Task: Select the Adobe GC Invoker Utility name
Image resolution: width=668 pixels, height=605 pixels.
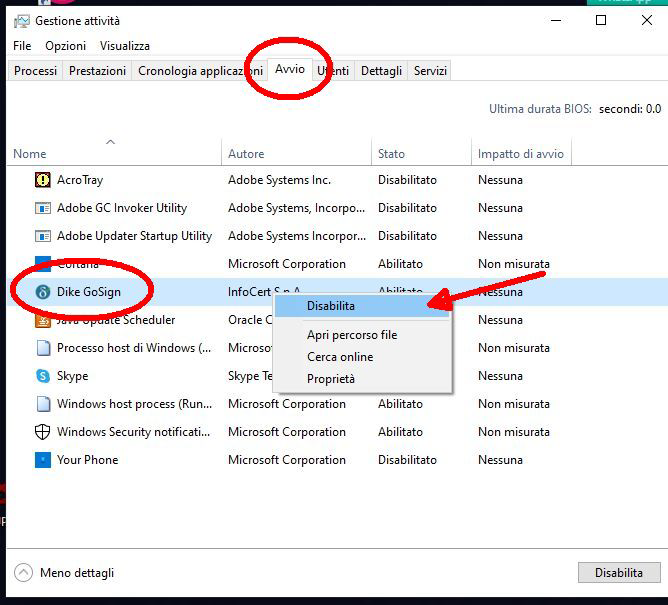Action: pos(122,208)
